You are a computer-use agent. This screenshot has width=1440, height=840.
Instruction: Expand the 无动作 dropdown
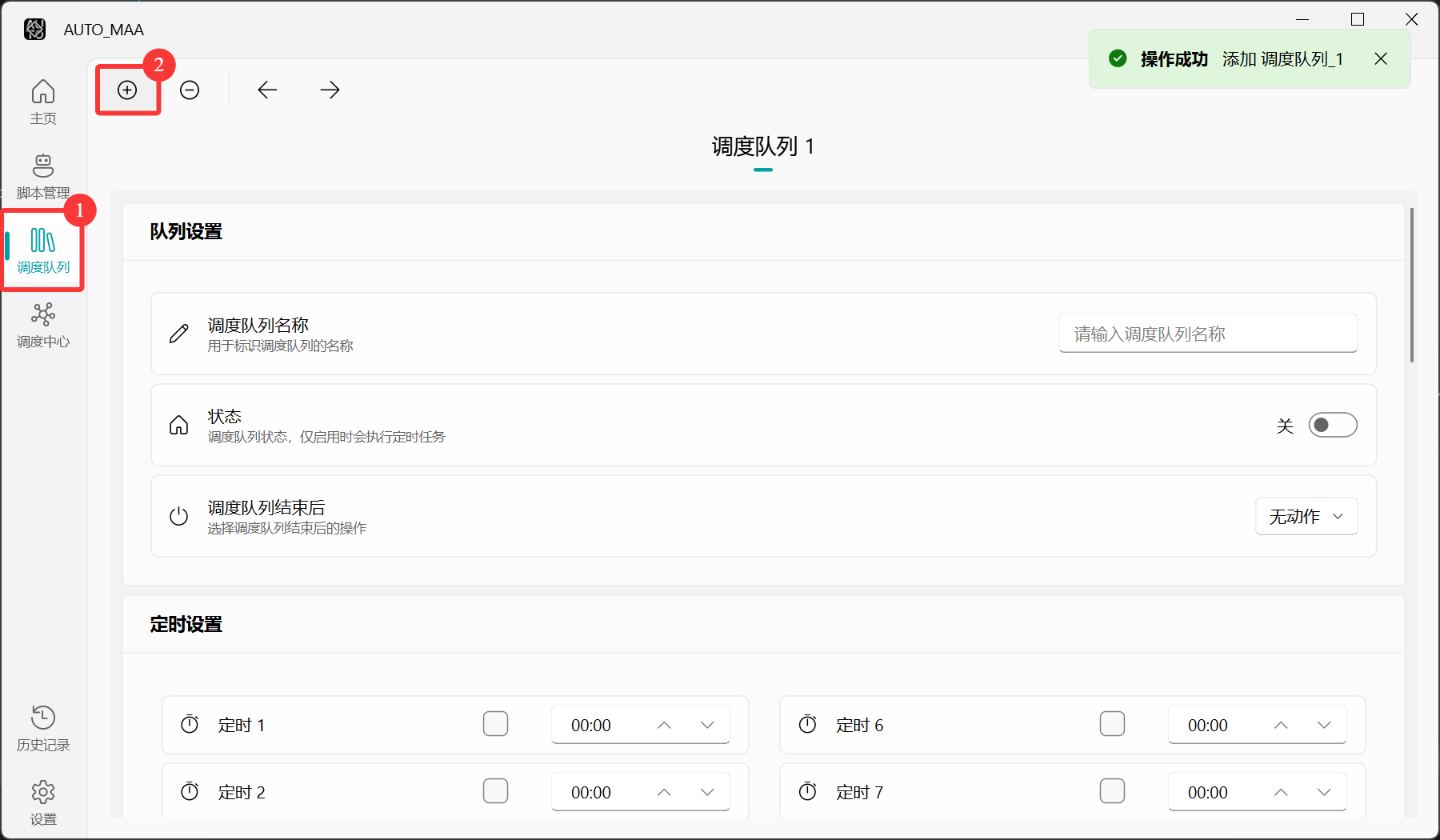tap(1306, 517)
